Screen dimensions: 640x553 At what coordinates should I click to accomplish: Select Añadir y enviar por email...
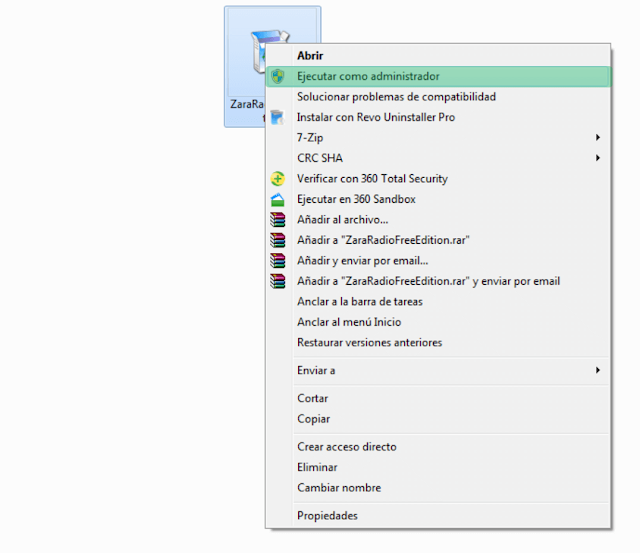pos(438,260)
